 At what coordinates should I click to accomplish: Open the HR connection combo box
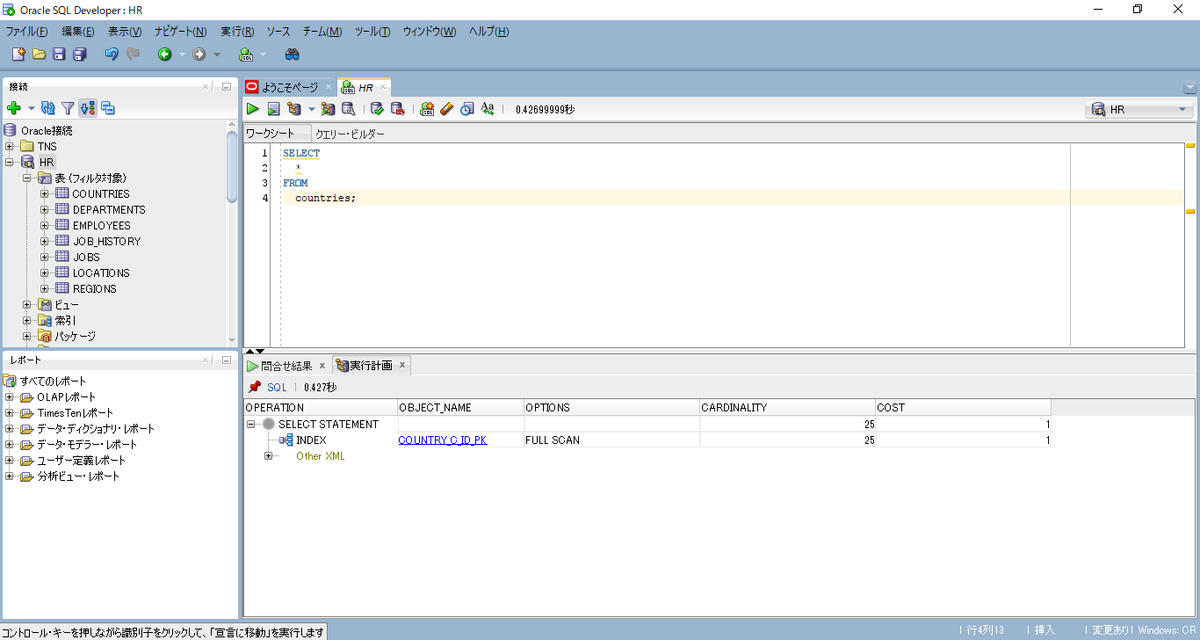(1140, 109)
